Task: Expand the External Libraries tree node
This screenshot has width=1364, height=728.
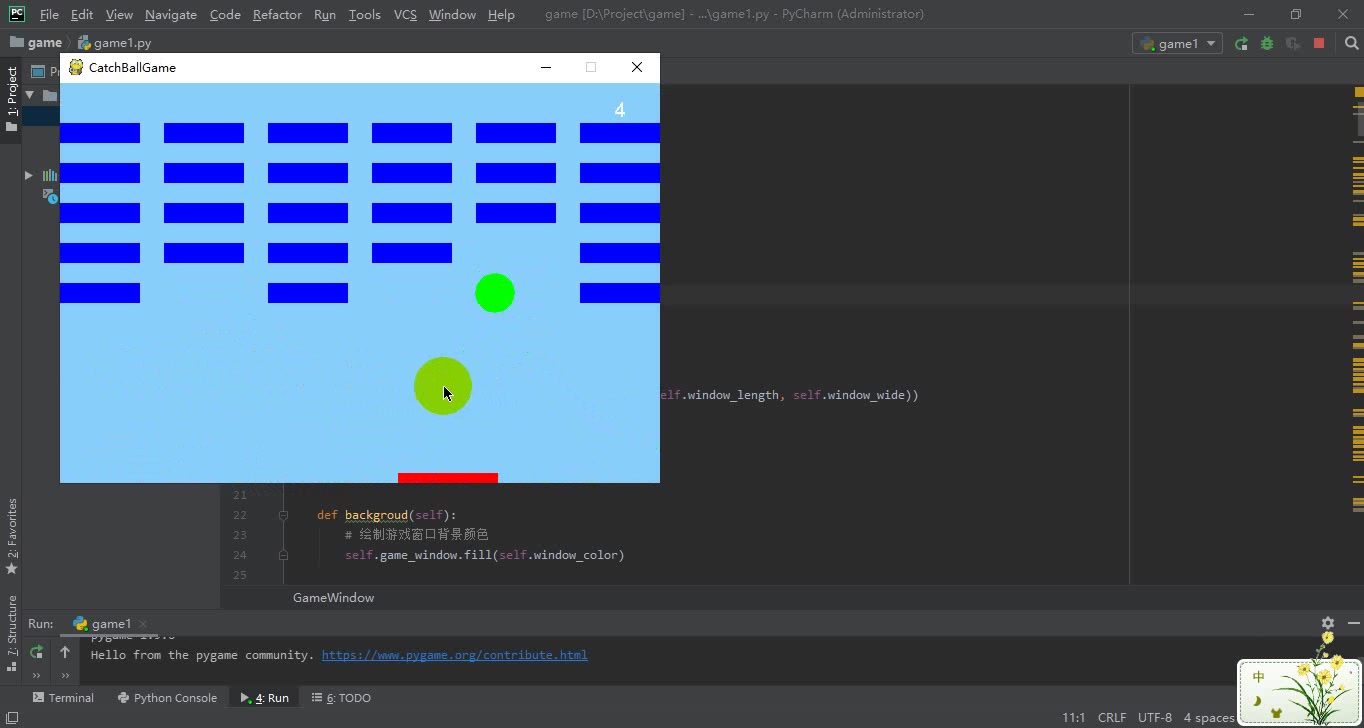Action: [x=29, y=175]
